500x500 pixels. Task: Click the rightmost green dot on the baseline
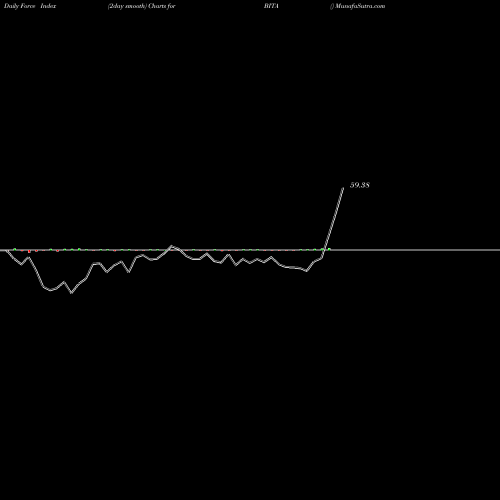[329, 249]
